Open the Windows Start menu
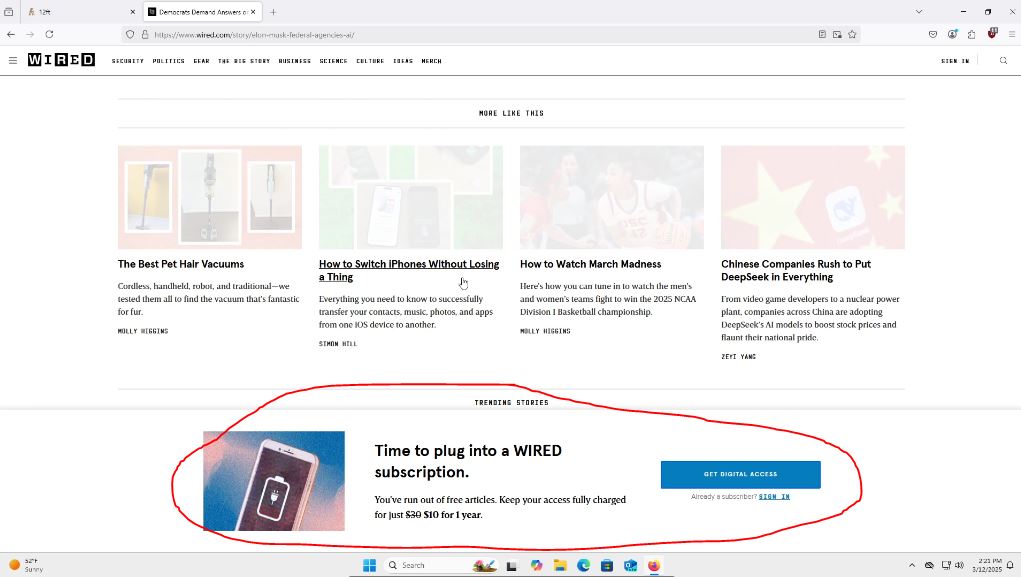Screen dimensions: 1021x577 click(x=369, y=565)
